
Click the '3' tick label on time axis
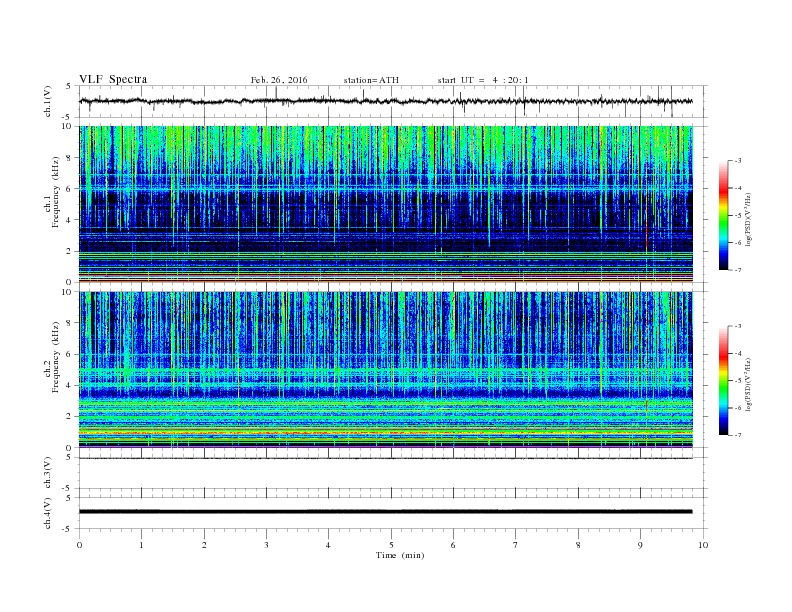(266, 545)
